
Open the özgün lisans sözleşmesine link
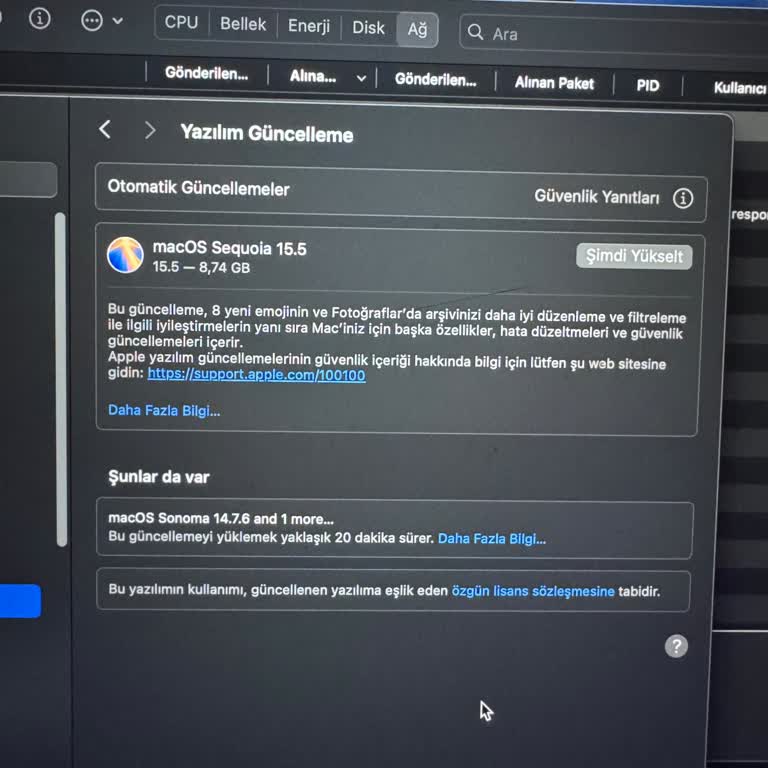pos(532,591)
